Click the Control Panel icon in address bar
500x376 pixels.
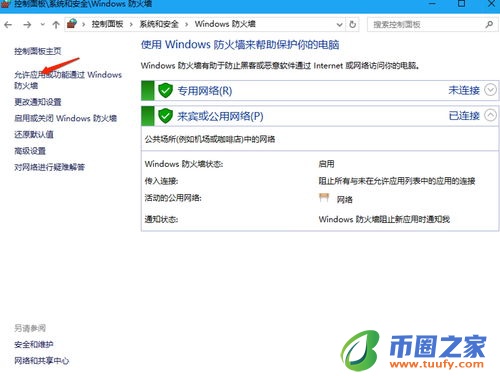pos(72,24)
